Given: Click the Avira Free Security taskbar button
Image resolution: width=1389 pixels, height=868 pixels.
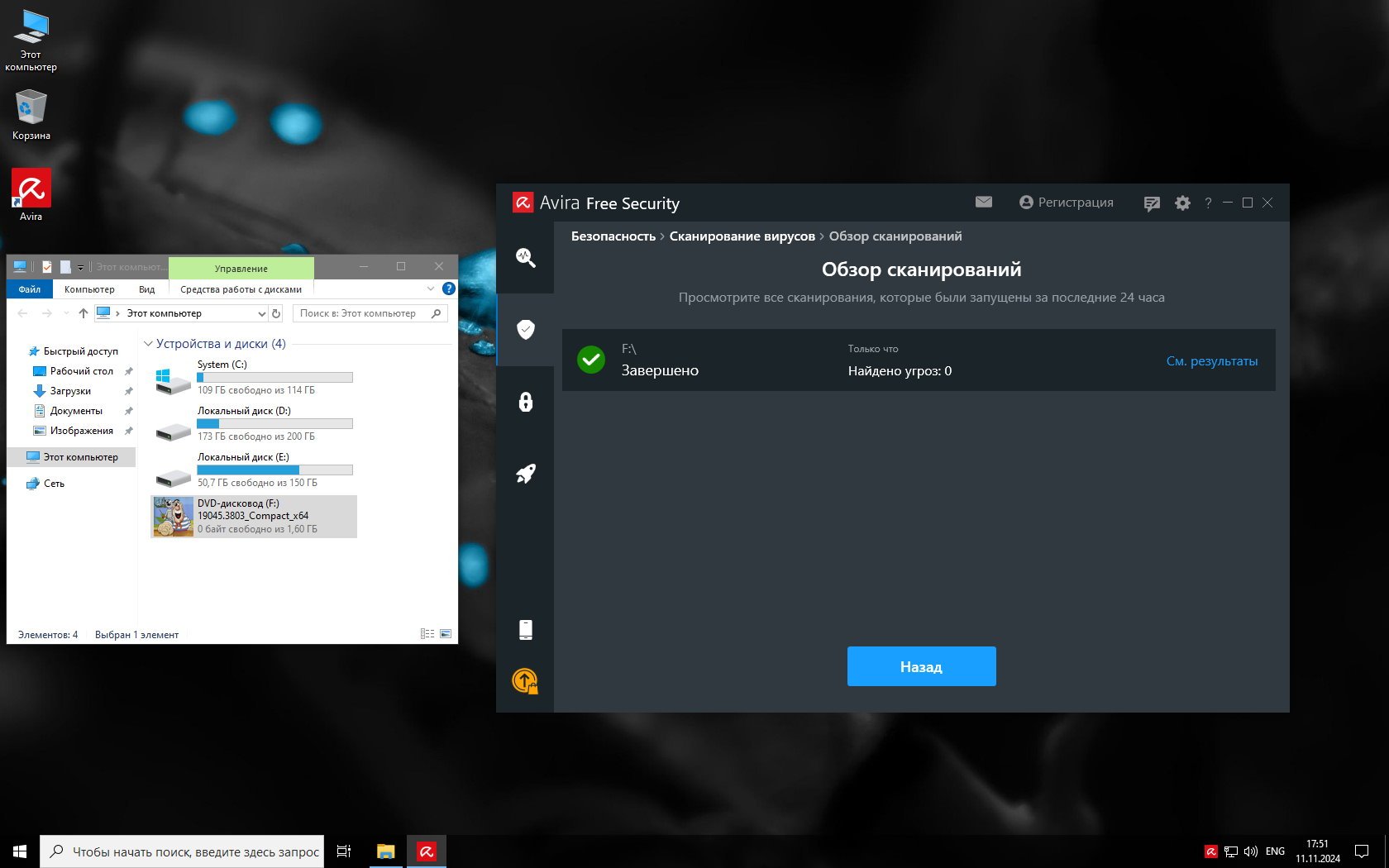Looking at the screenshot, I should pos(427,851).
